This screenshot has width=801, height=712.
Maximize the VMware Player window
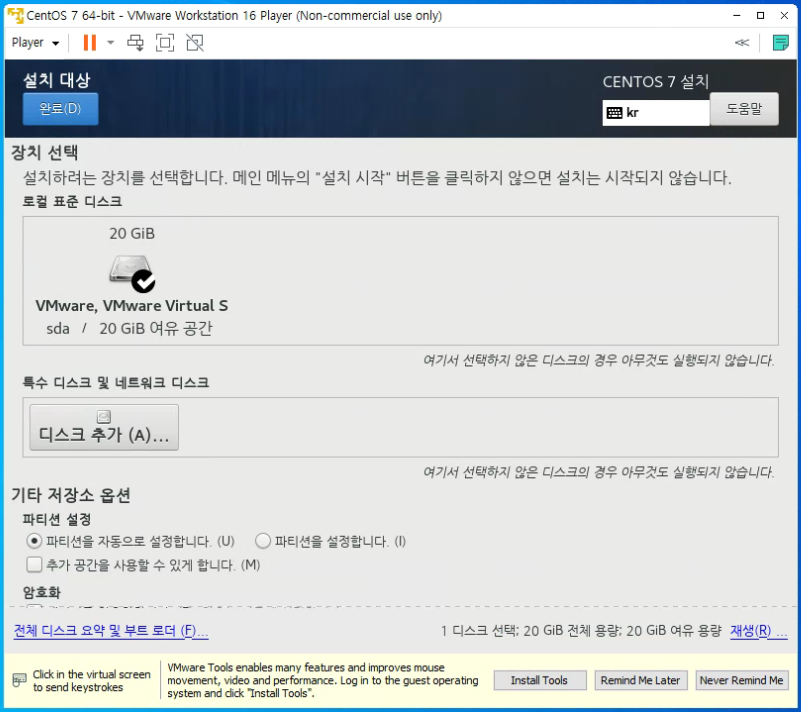[x=760, y=15]
